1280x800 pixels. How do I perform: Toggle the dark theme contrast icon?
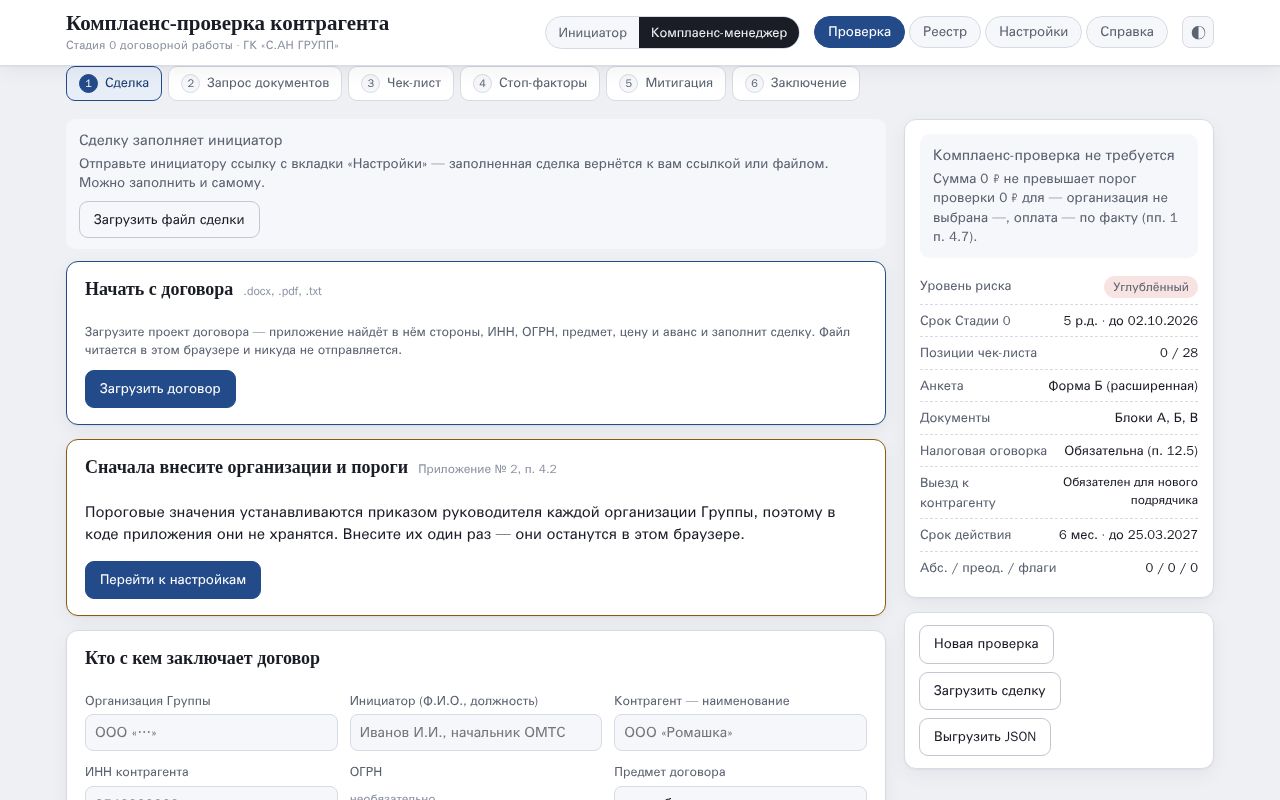coord(1198,32)
